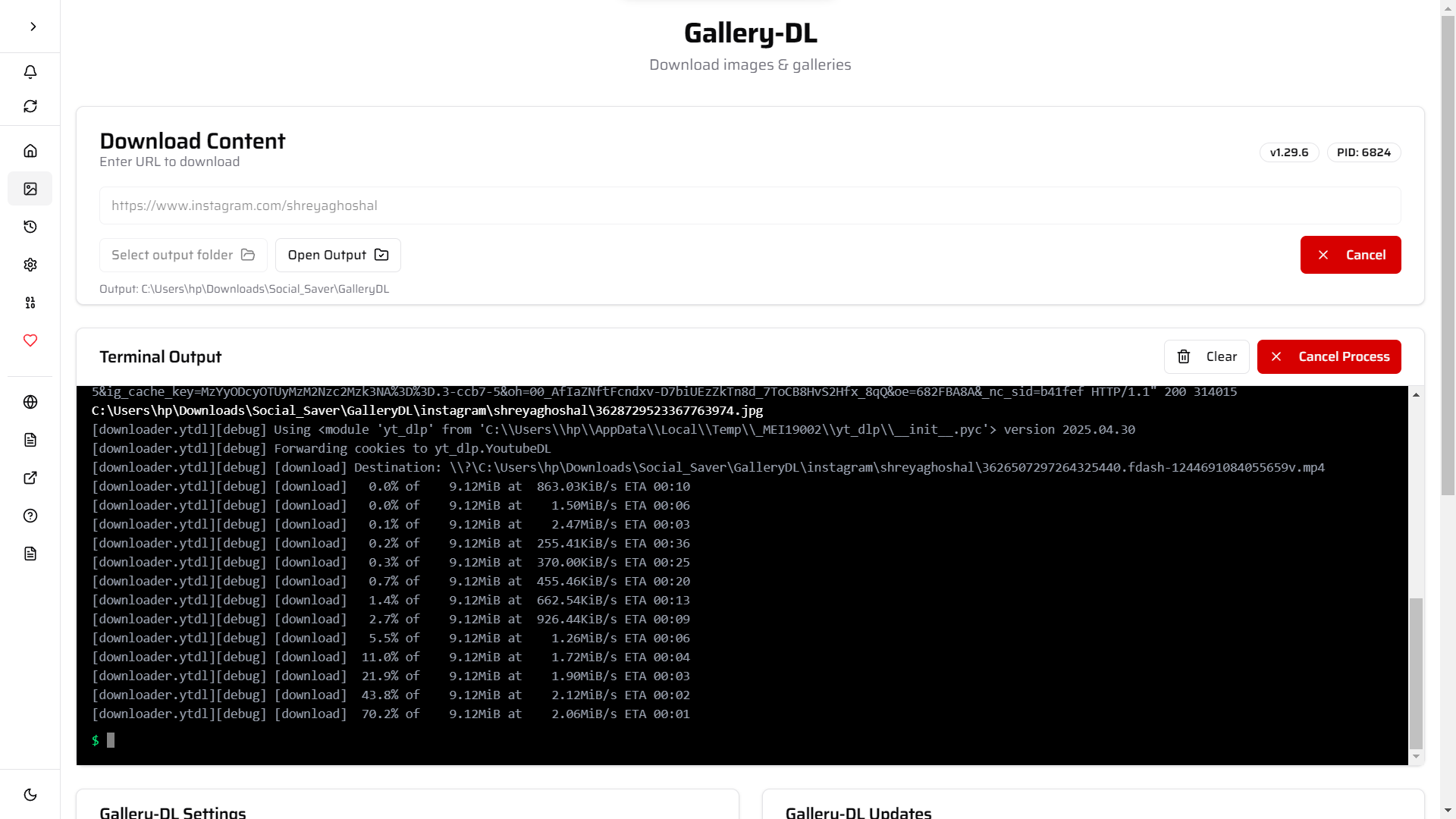Expand the navigation sidebar

click(32, 26)
